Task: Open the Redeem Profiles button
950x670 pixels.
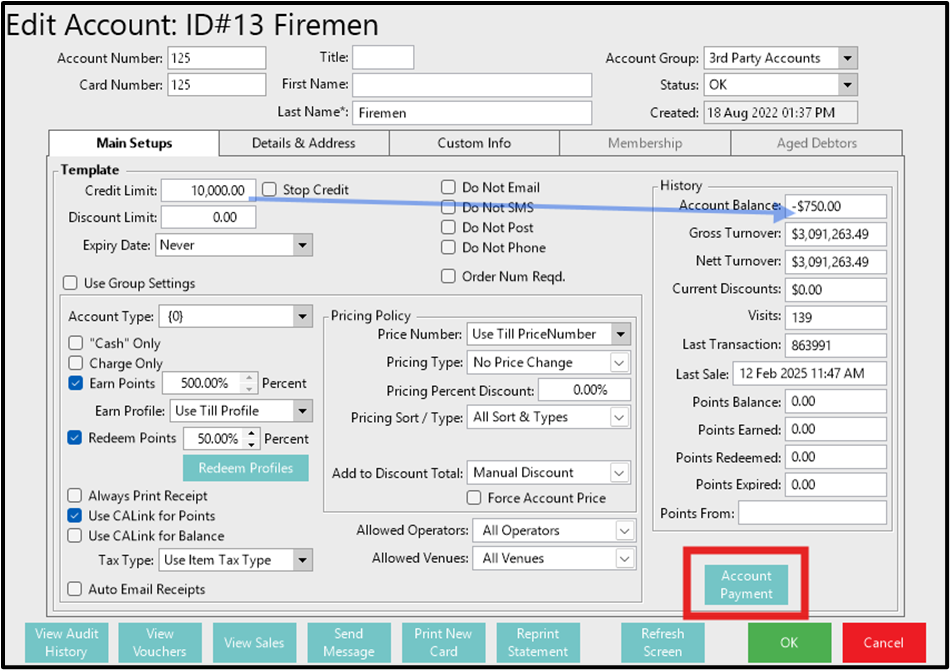Action: 245,468
